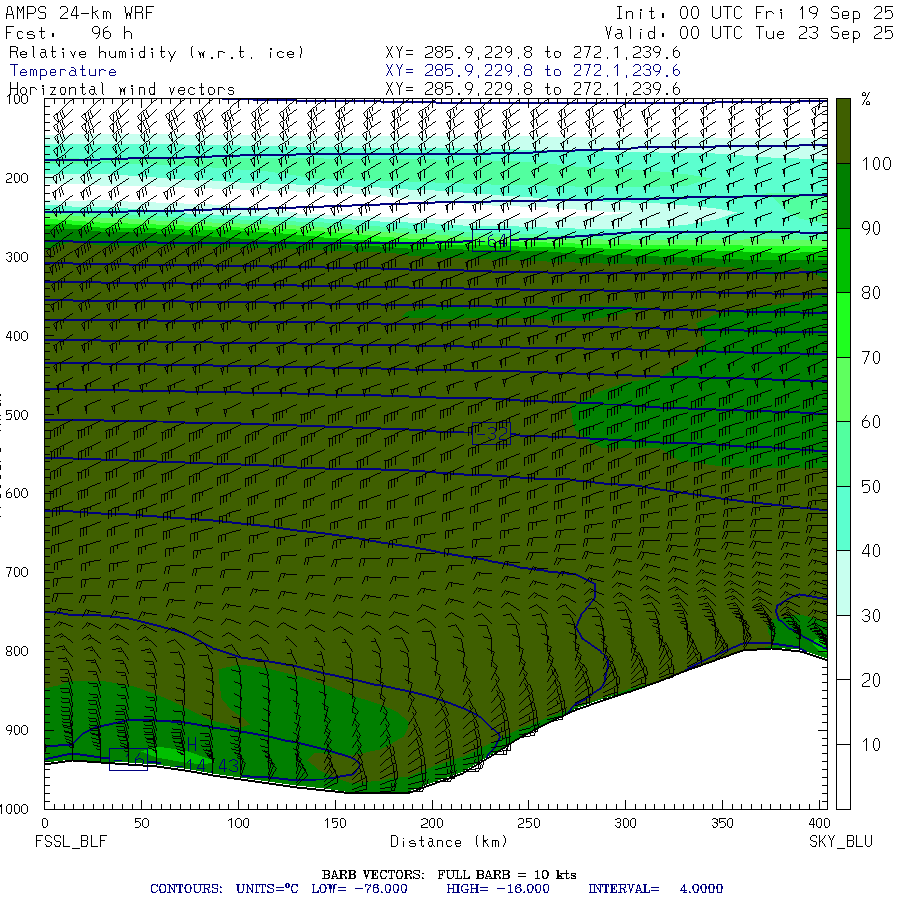Click the '600' pressure axis label

17,494
